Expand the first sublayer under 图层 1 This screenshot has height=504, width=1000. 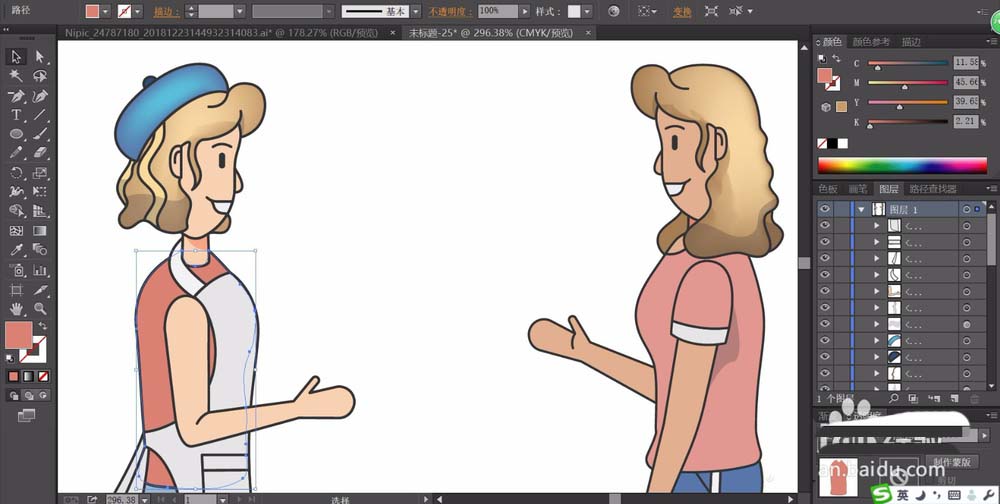[x=876, y=226]
